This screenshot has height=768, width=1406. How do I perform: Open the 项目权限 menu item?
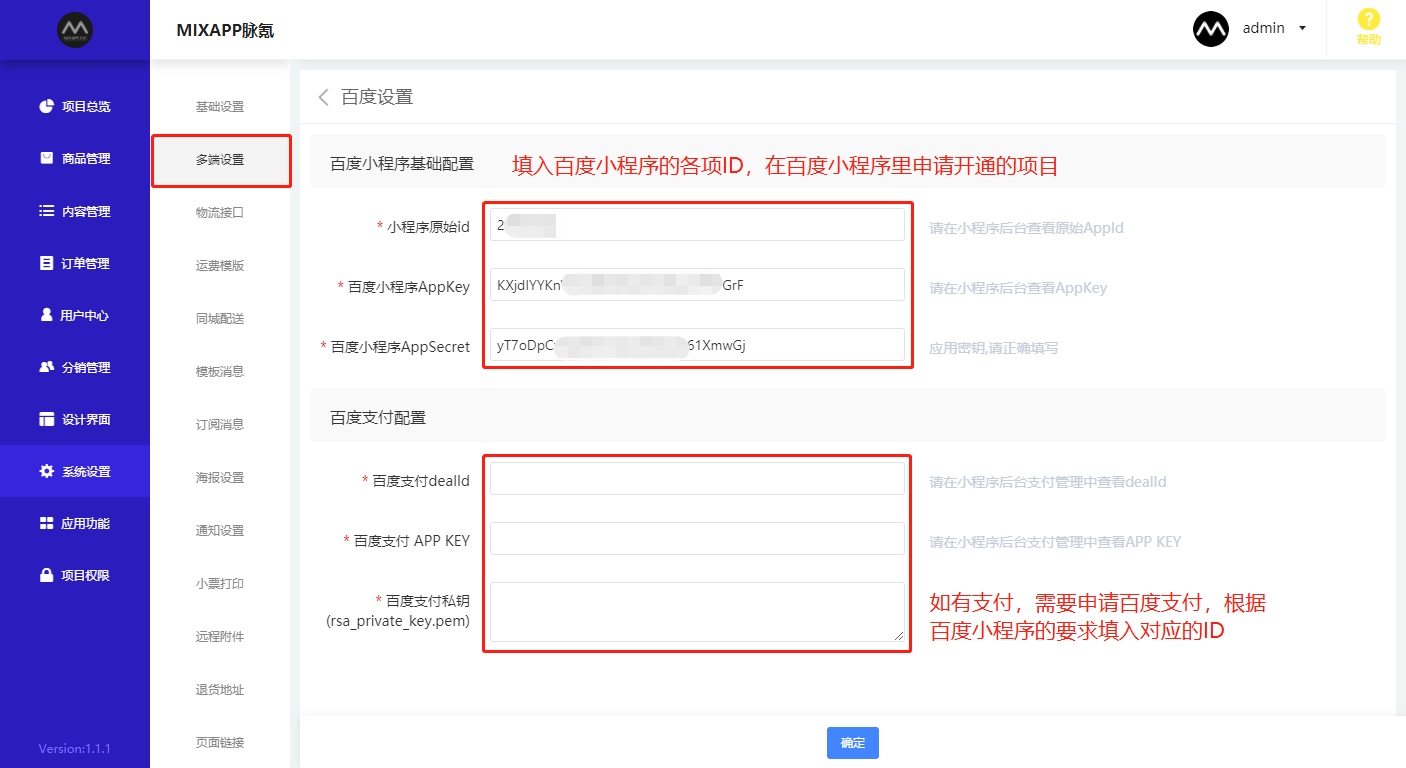click(75, 575)
